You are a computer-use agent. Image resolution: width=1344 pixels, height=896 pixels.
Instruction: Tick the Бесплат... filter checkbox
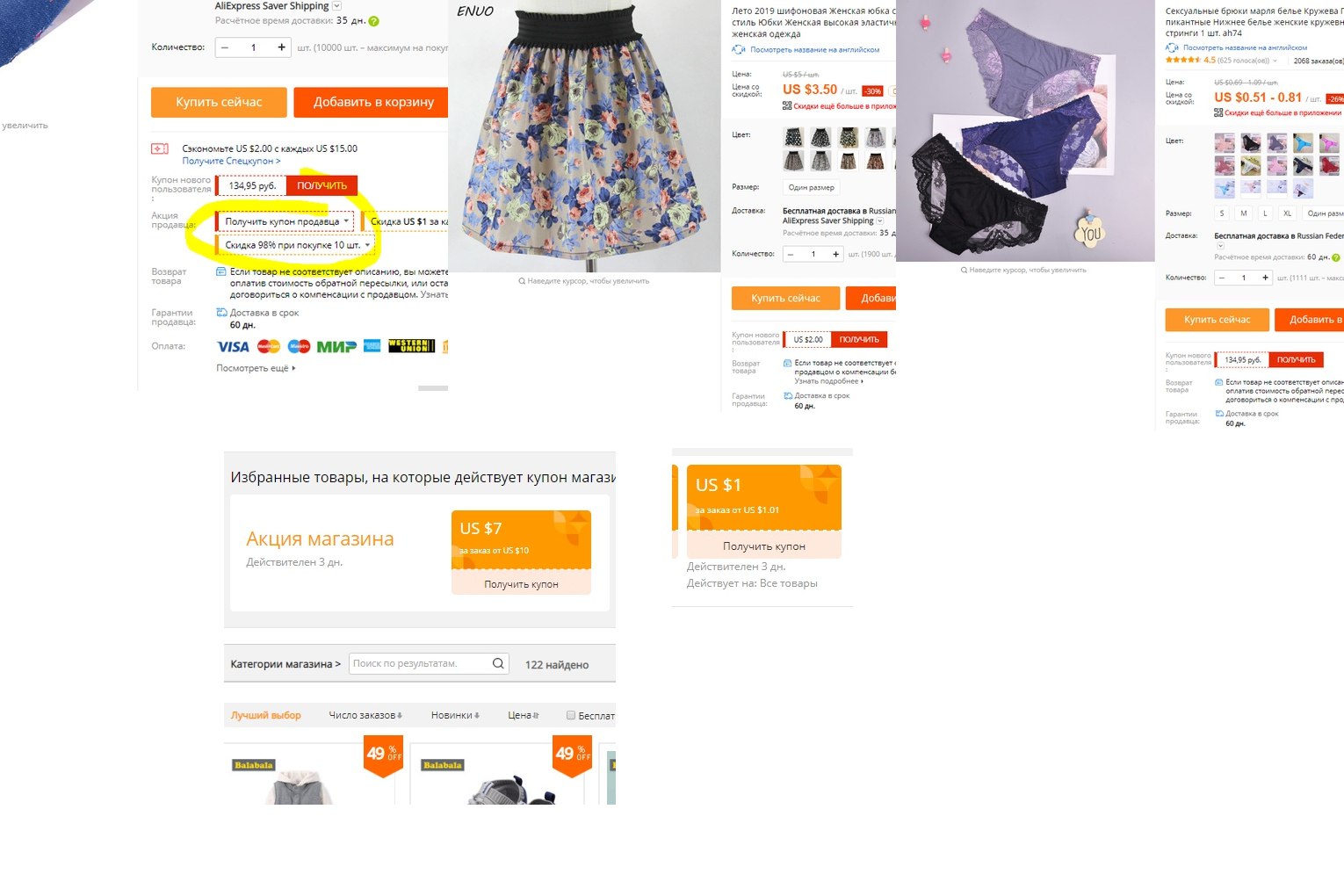tap(571, 715)
